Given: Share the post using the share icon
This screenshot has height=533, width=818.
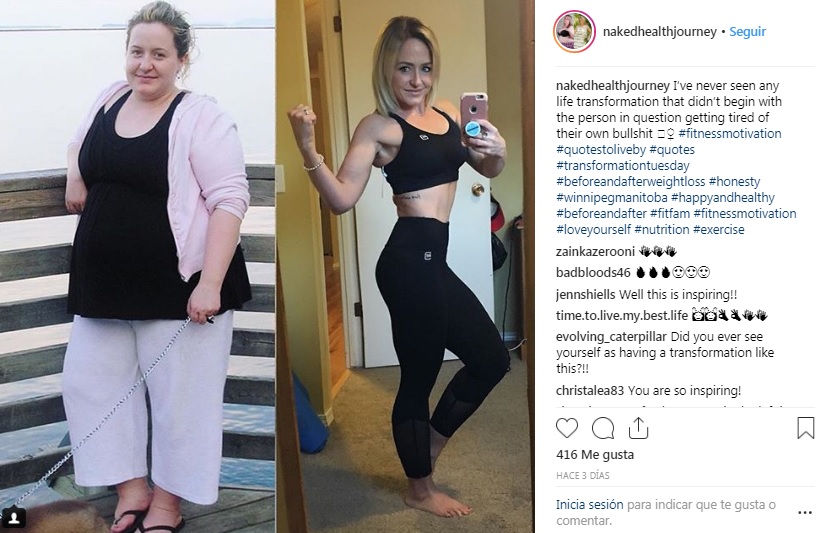Looking at the screenshot, I should click(638, 428).
